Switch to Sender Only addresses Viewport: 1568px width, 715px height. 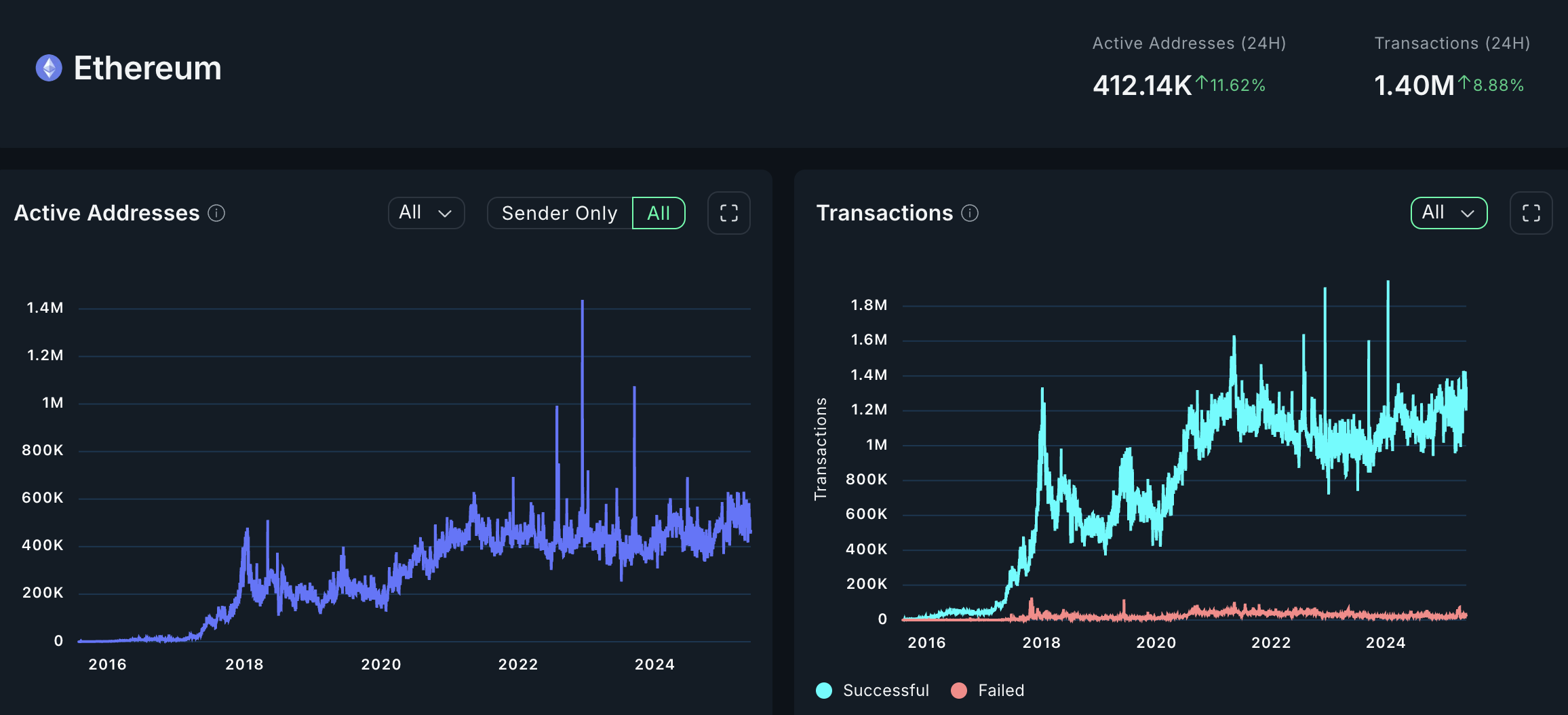click(x=560, y=213)
